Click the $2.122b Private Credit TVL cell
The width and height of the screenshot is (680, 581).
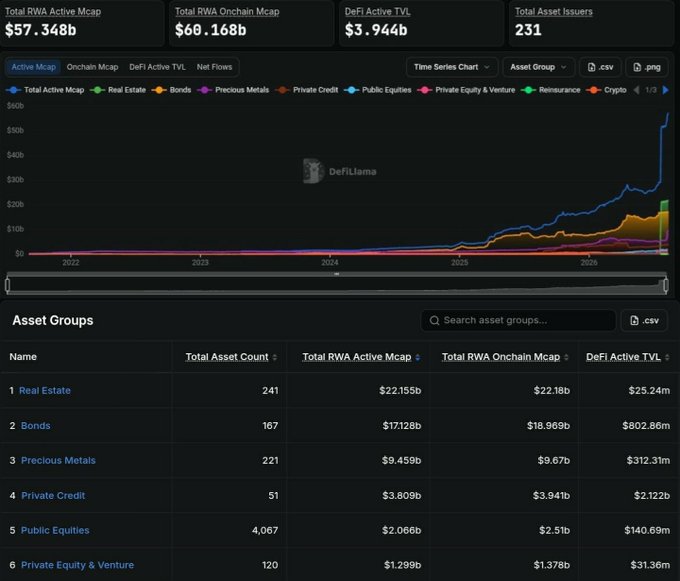651,496
